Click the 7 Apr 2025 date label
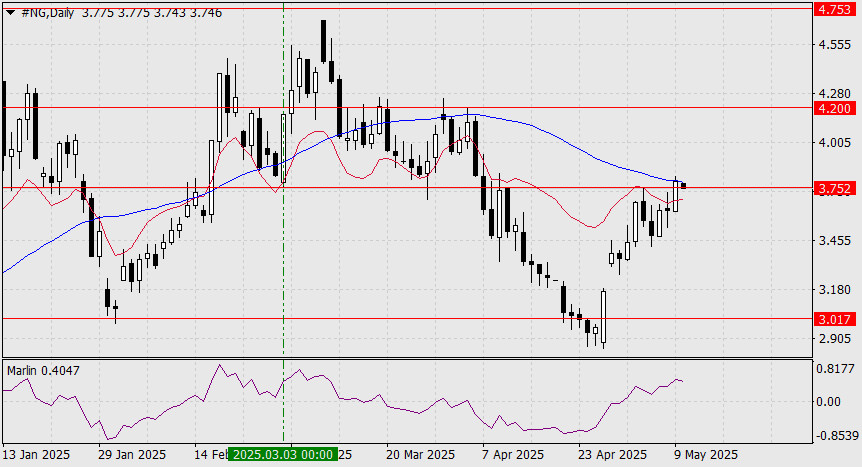862x467 pixels. click(x=513, y=455)
